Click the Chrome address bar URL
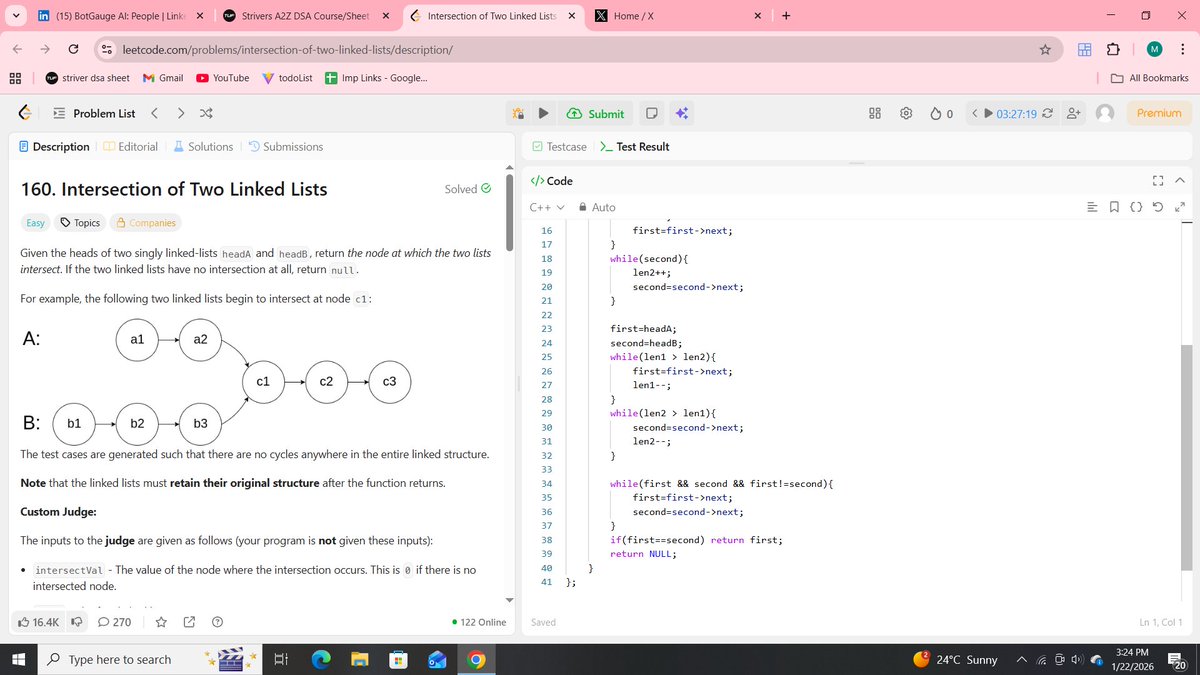 (x=287, y=49)
